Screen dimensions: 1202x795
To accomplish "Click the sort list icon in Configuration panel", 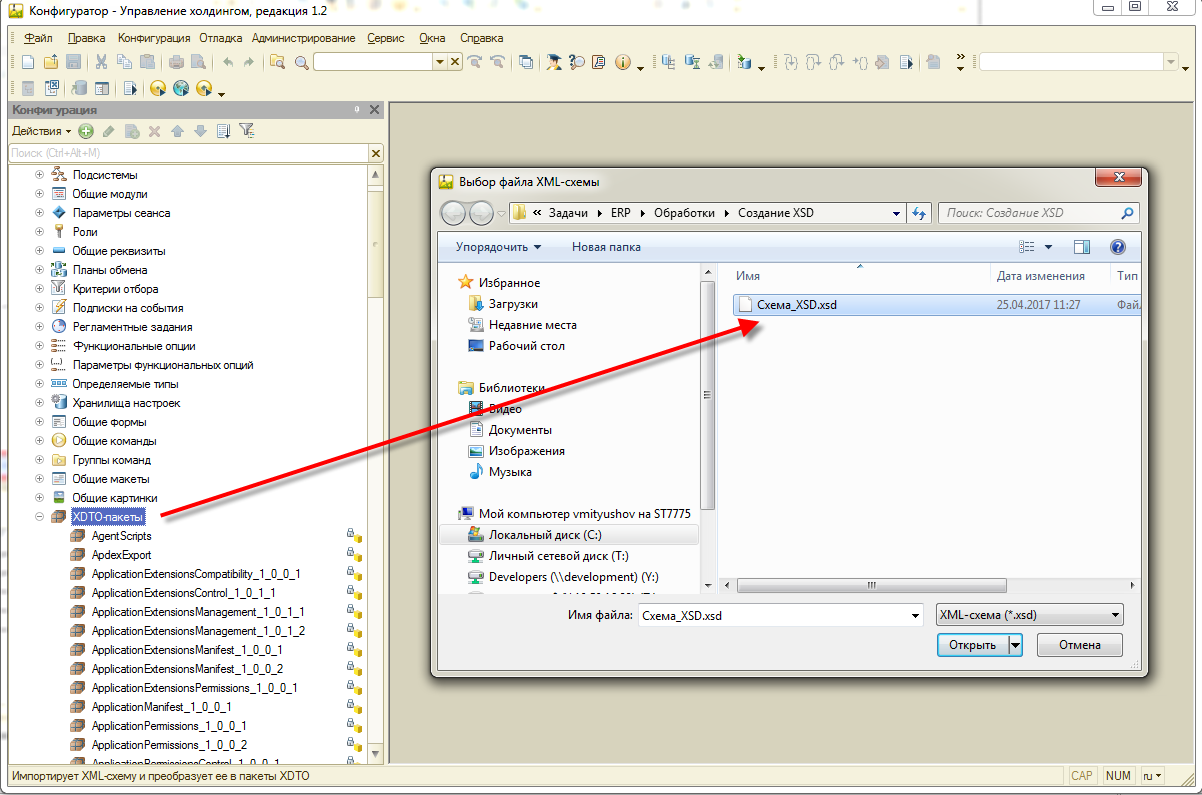I will tap(224, 131).
